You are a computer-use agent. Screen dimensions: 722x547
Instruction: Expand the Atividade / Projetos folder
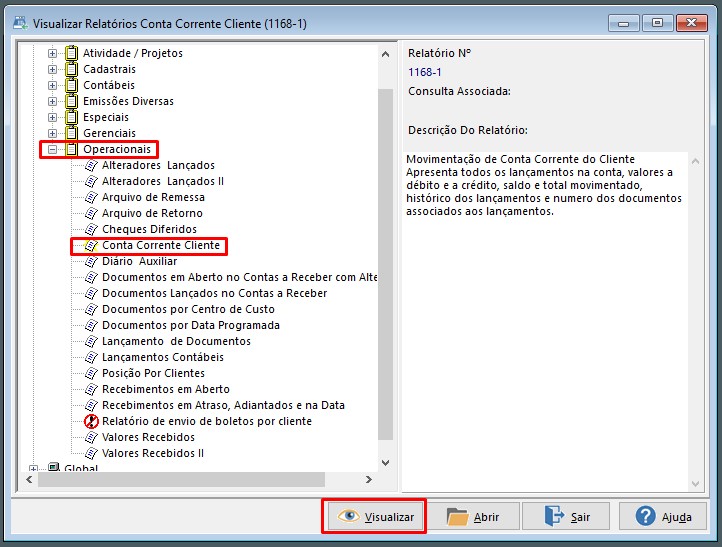52,53
